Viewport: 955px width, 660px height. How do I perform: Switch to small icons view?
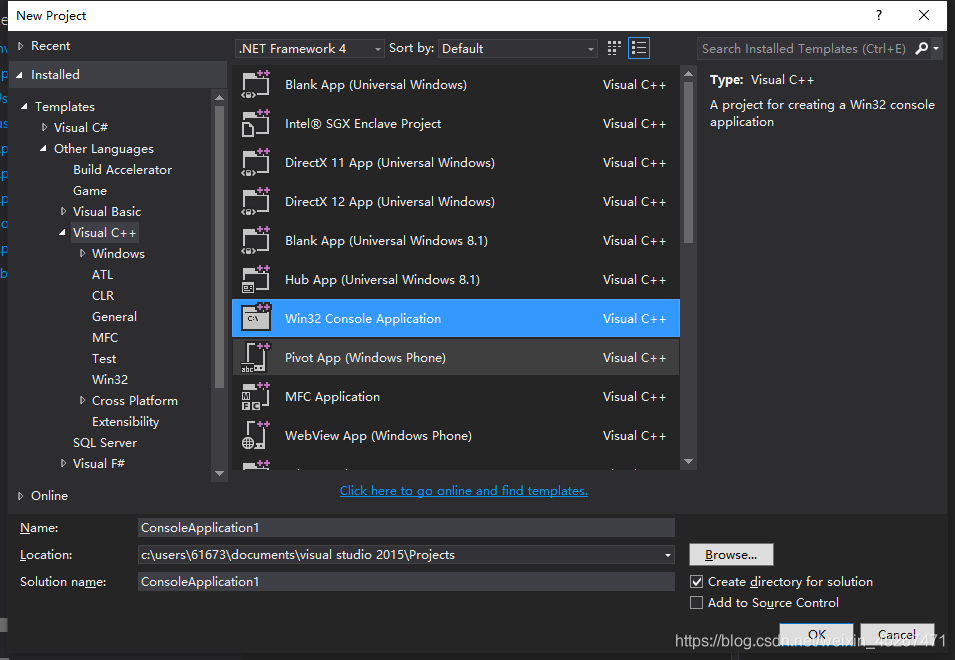614,48
